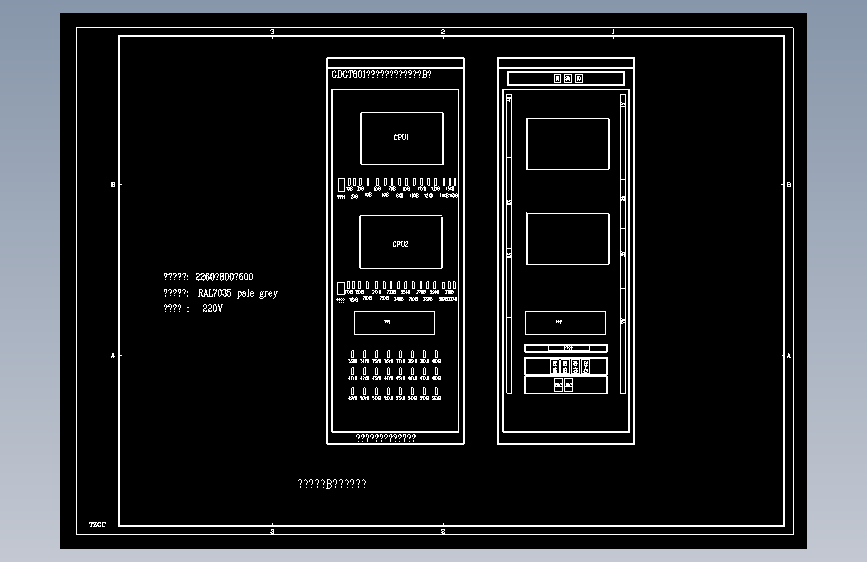Viewport: 867px width, 562px height.
Task: Click the CDCT601 cabinet title text
Action: pyautogui.click(x=382, y=74)
